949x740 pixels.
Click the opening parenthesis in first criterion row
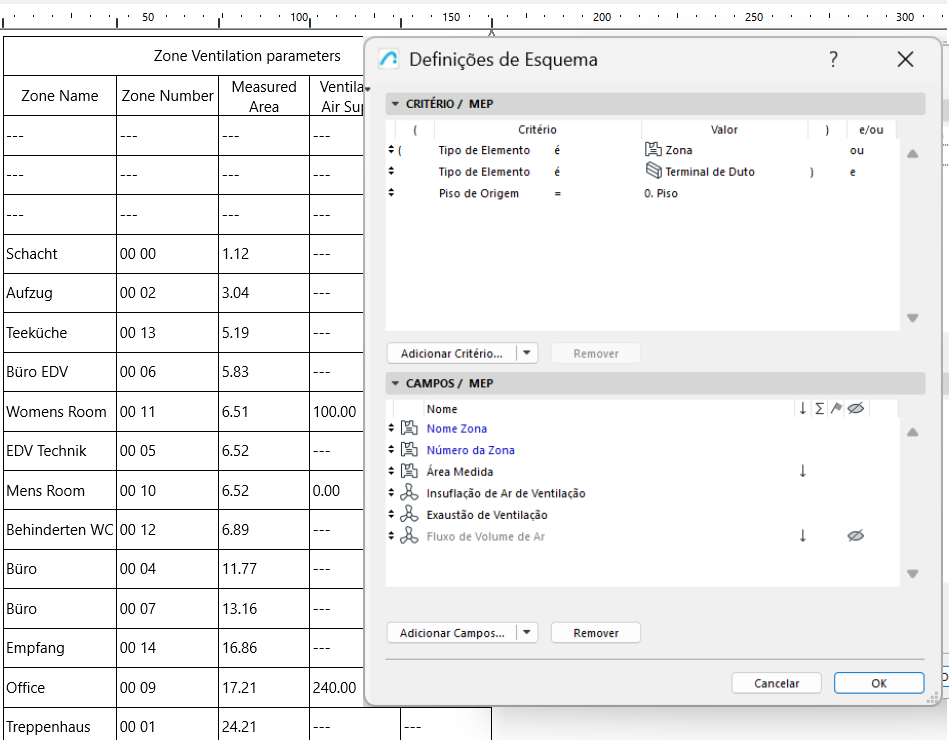click(400, 151)
